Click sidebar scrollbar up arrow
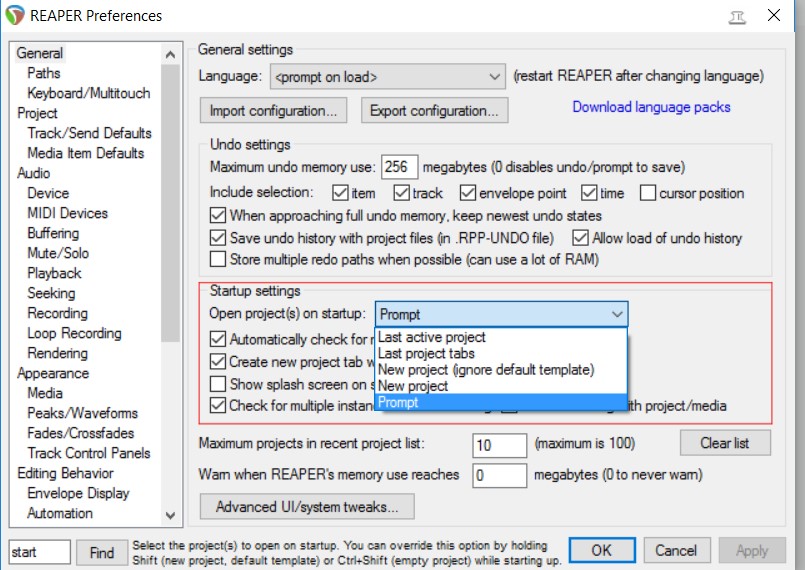Image resolution: width=805 pixels, height=570 pixels. pos(170,54)
